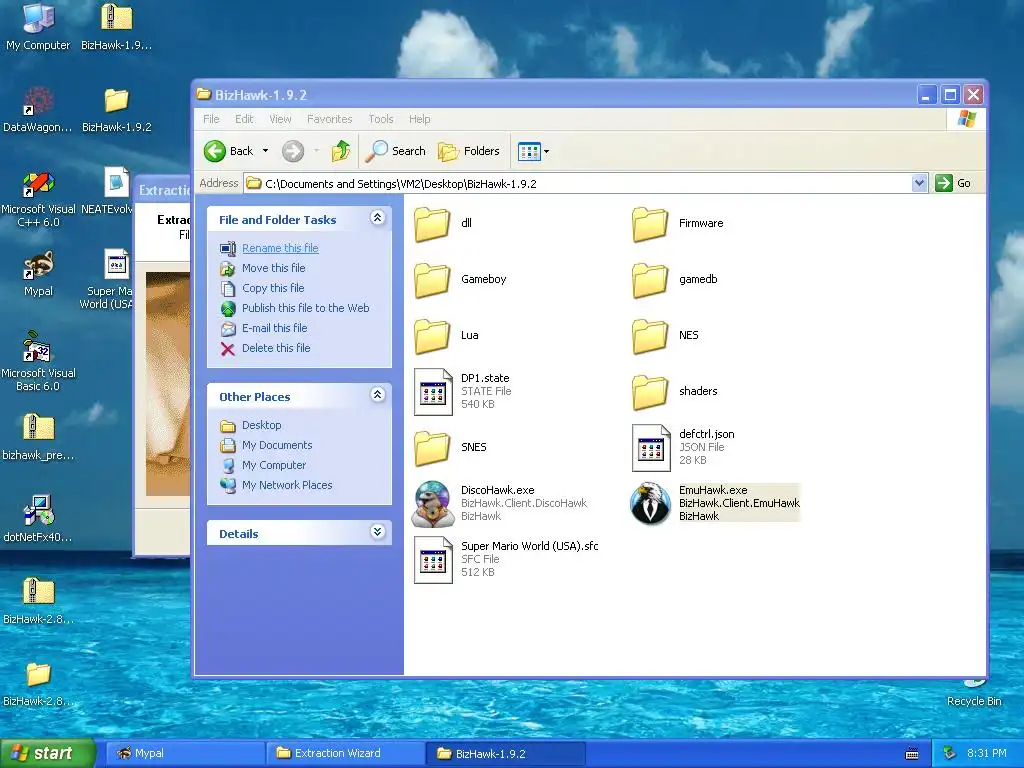
Task: Select Super Mario World (USA).sfc file icon
Action: pos(433,560)
